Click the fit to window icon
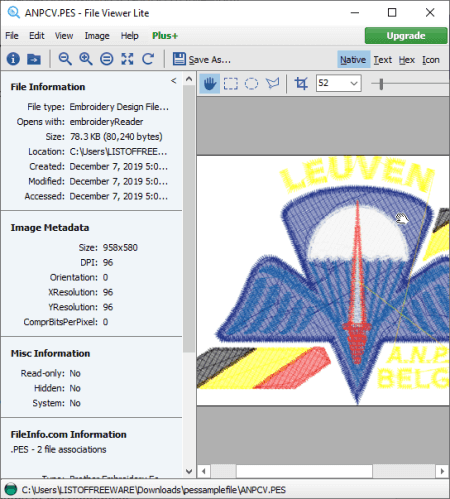The height and width of the screenshot is (499, 450). tap(127, 59)
